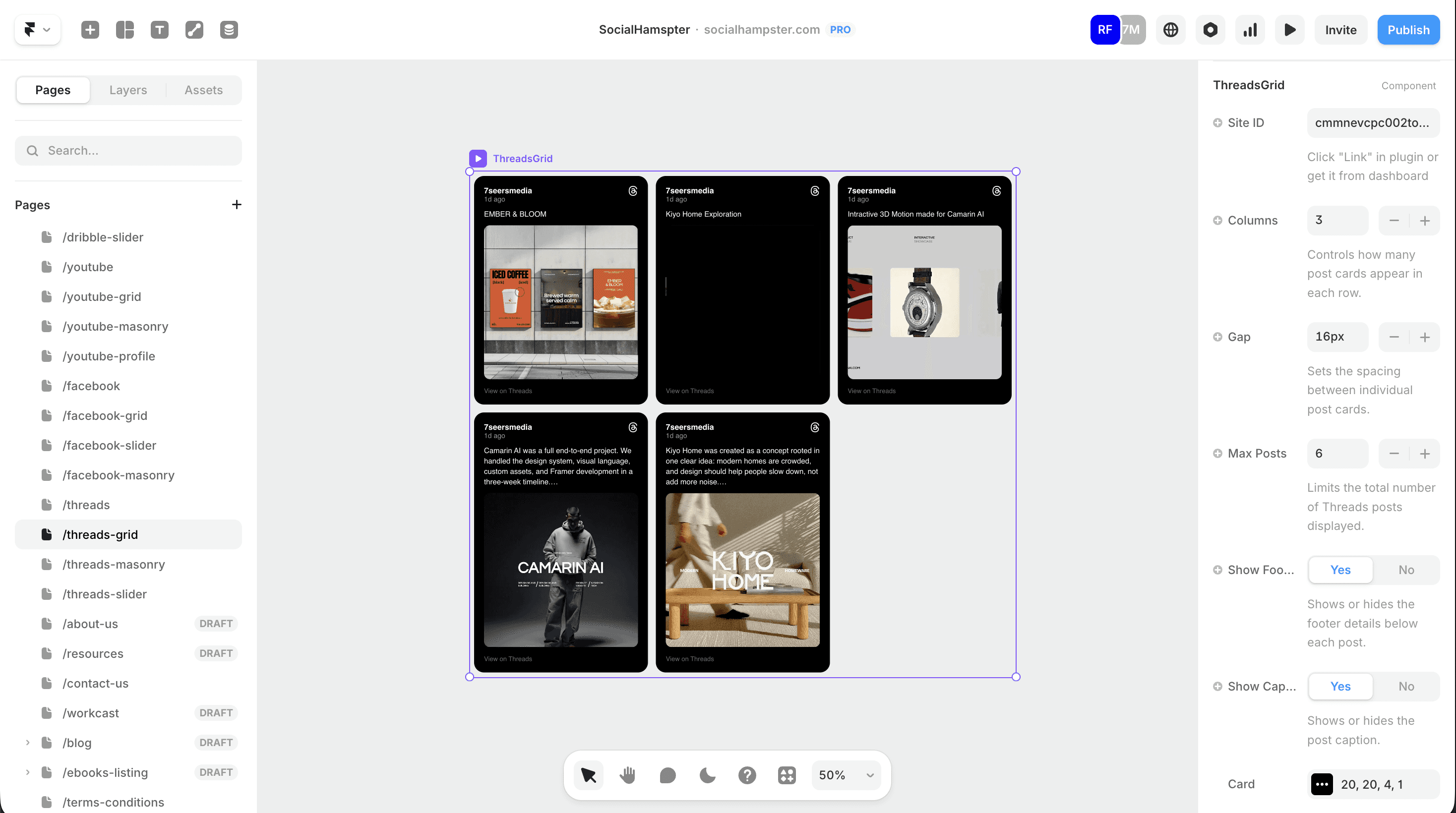Switch to the Assets tab

[203, 90]
